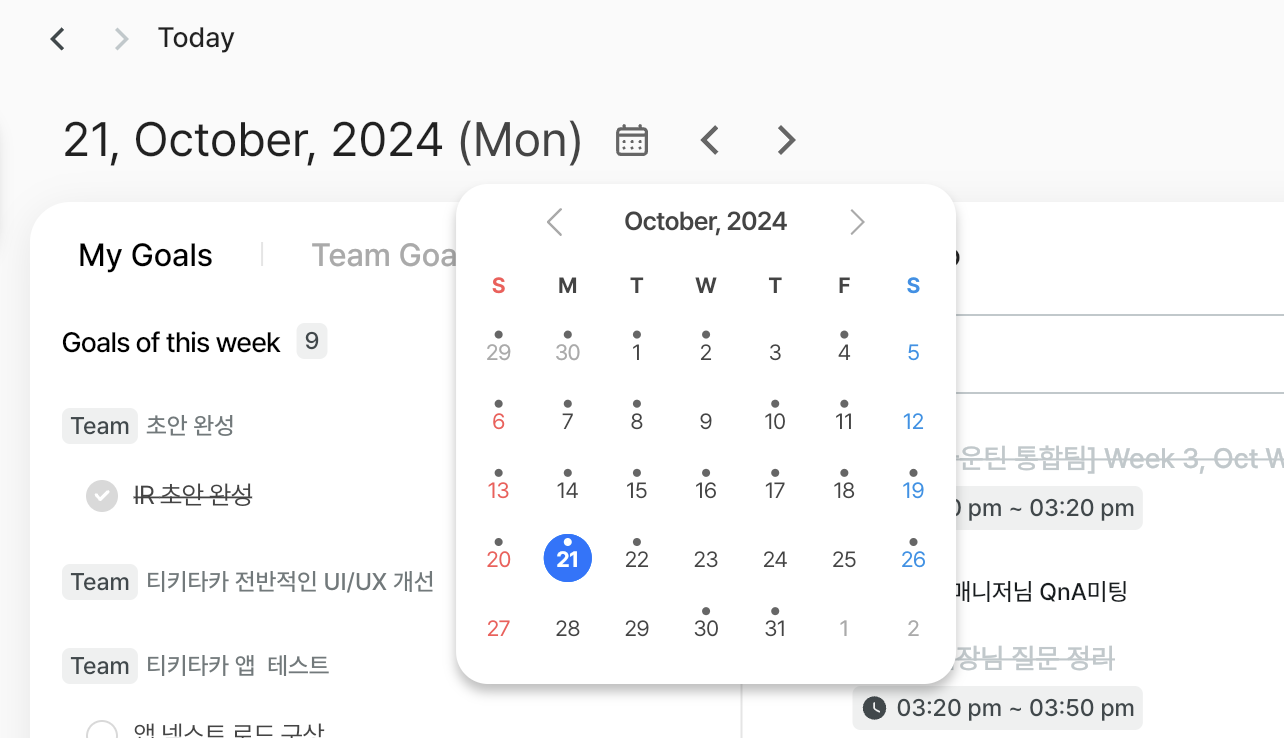Click the clock icon beside 03:20 pm
This screenshot has width=1284, height=738.
pos(874,708)
